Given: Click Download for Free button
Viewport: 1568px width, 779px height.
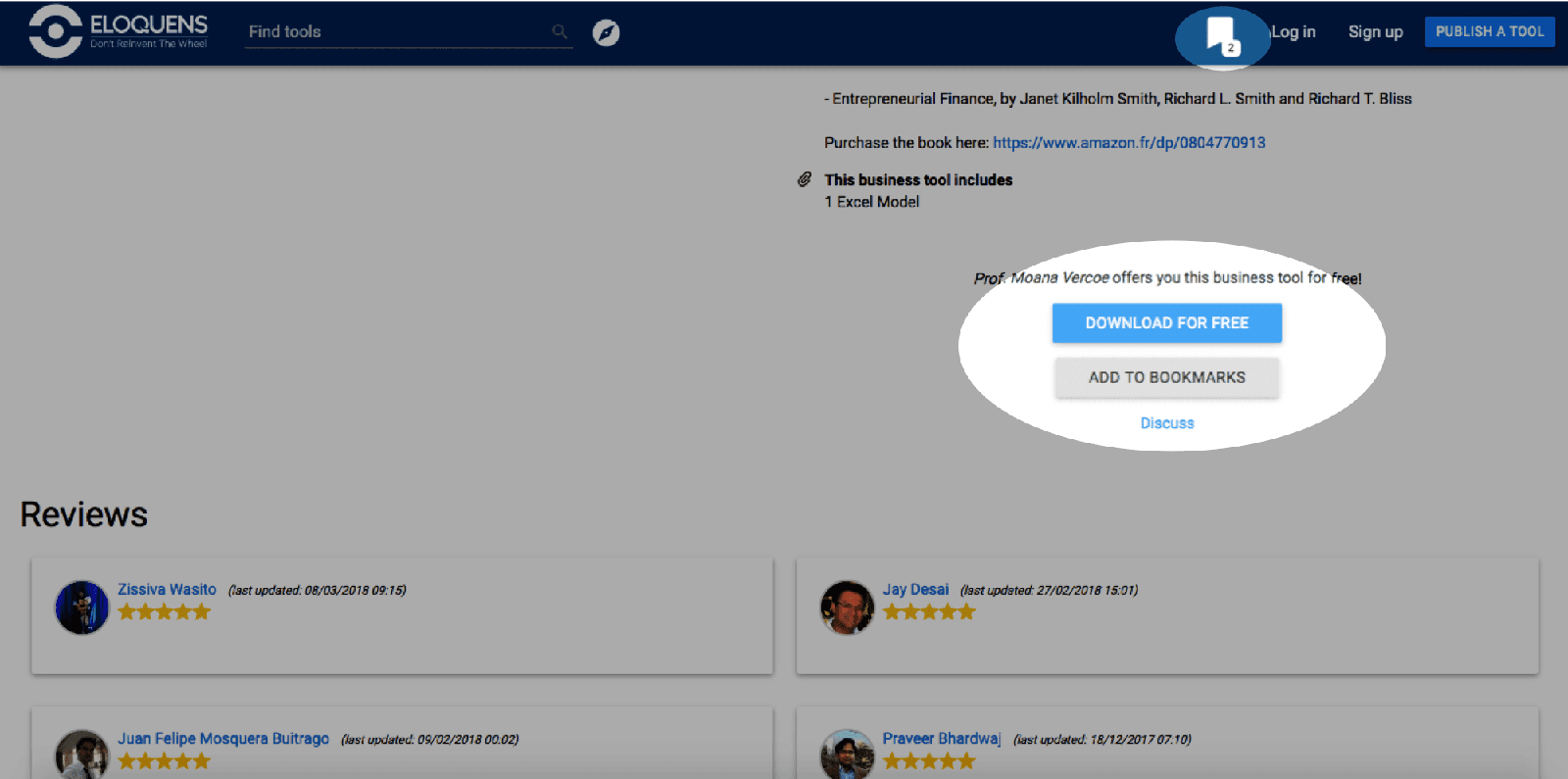Looking at the screenshot, I should tap(1167, 322).
